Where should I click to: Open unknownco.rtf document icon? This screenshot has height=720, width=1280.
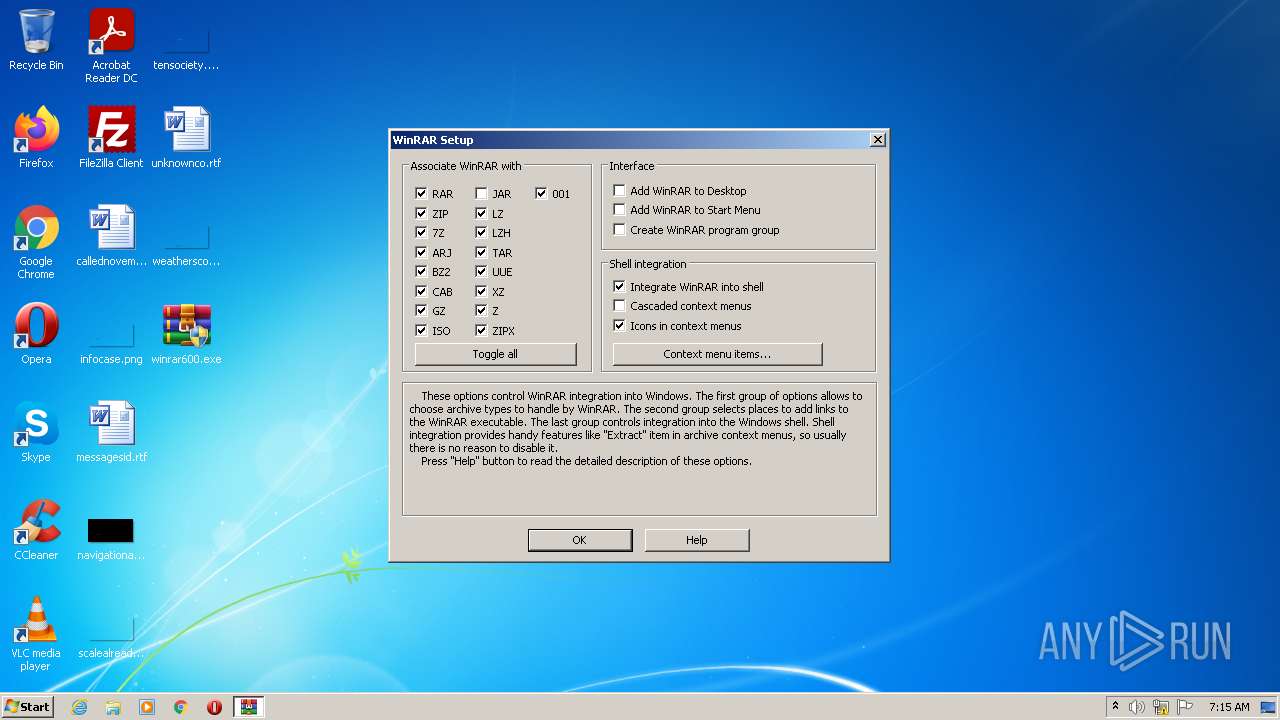[x=186, y=137]
